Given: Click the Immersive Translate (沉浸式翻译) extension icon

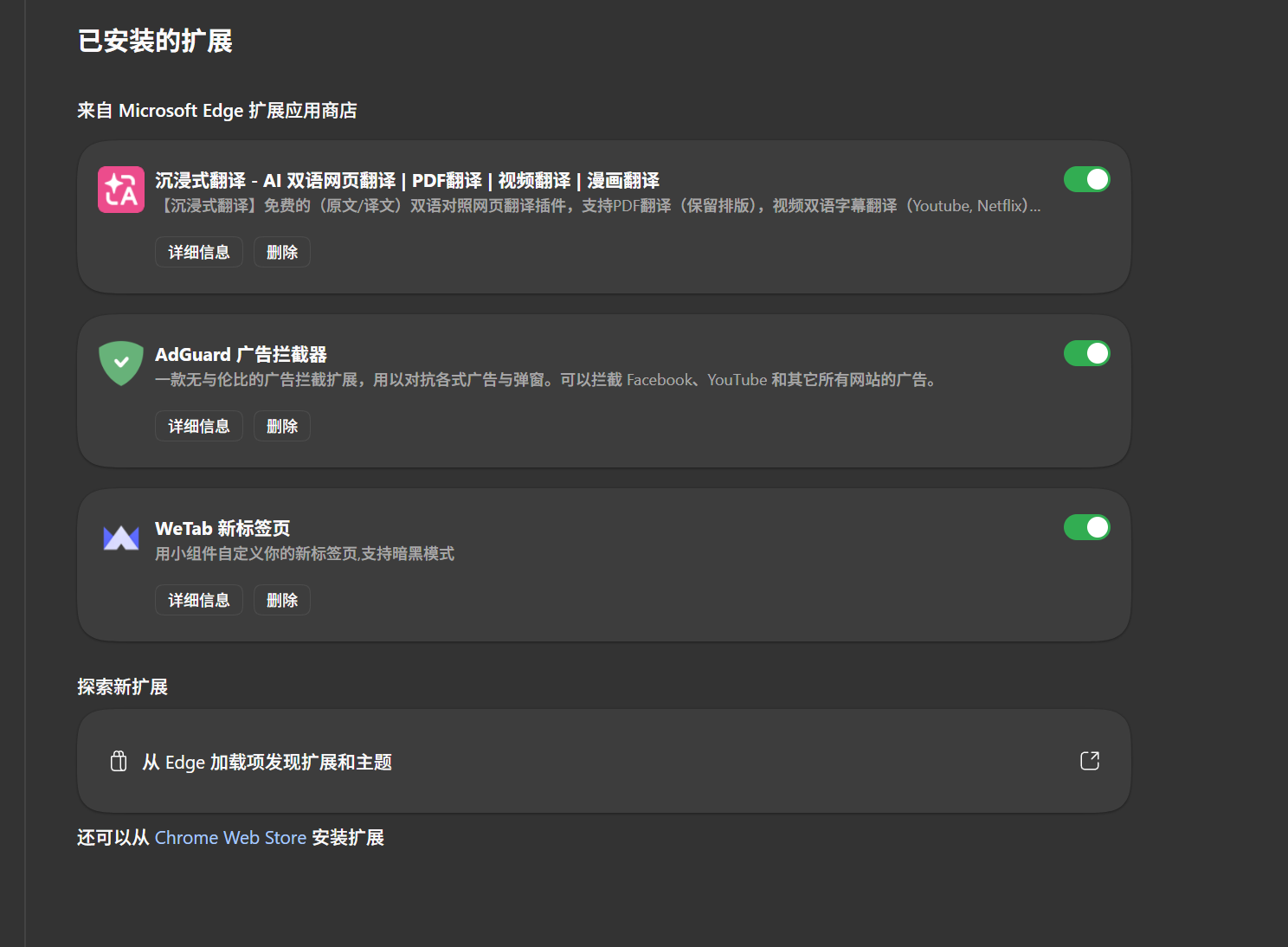Looking at the screenshot, I should point(121,190).
